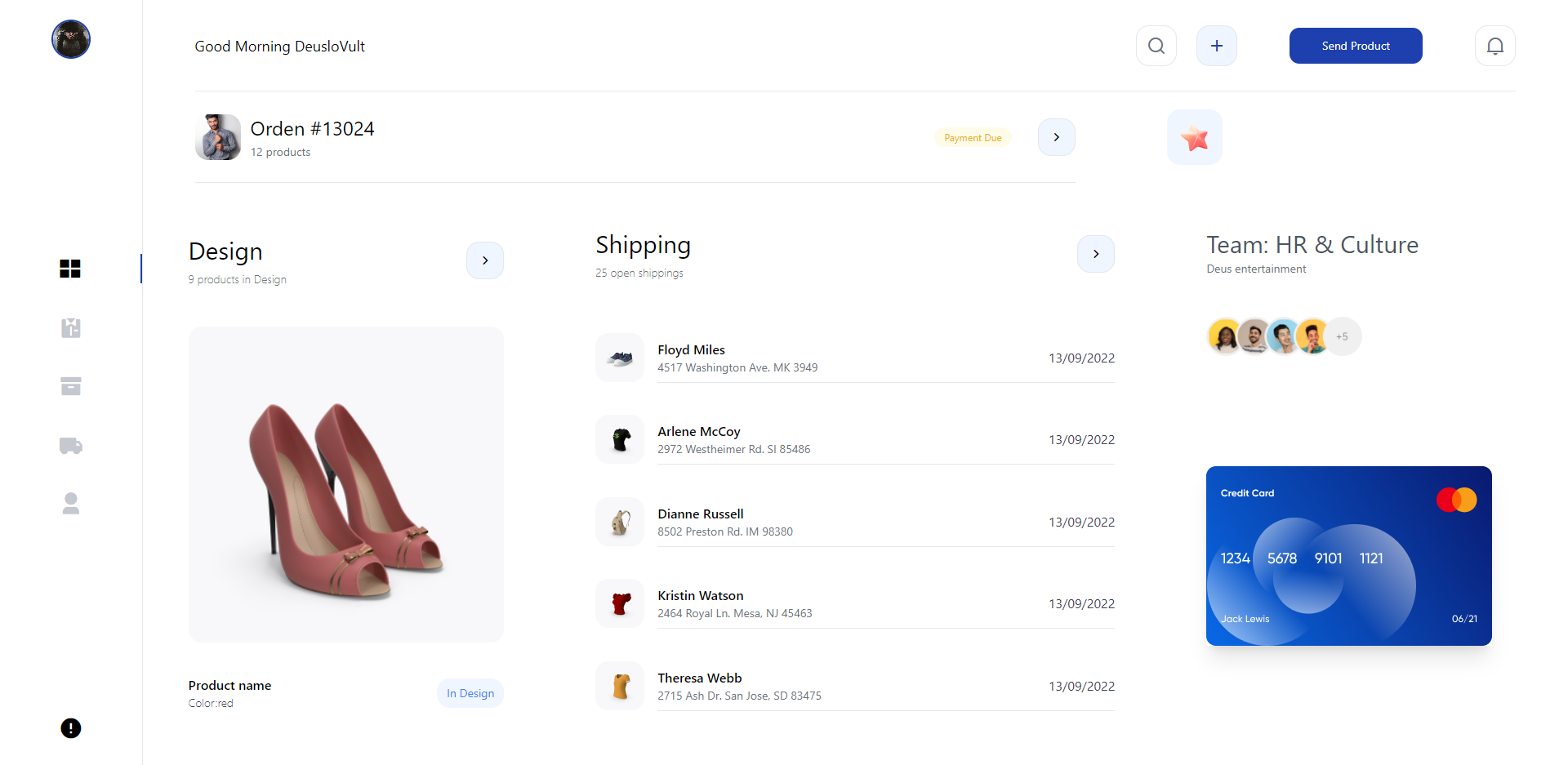
Task: Select the dashboard grid icon in sidebar
Action: point(70,269)
